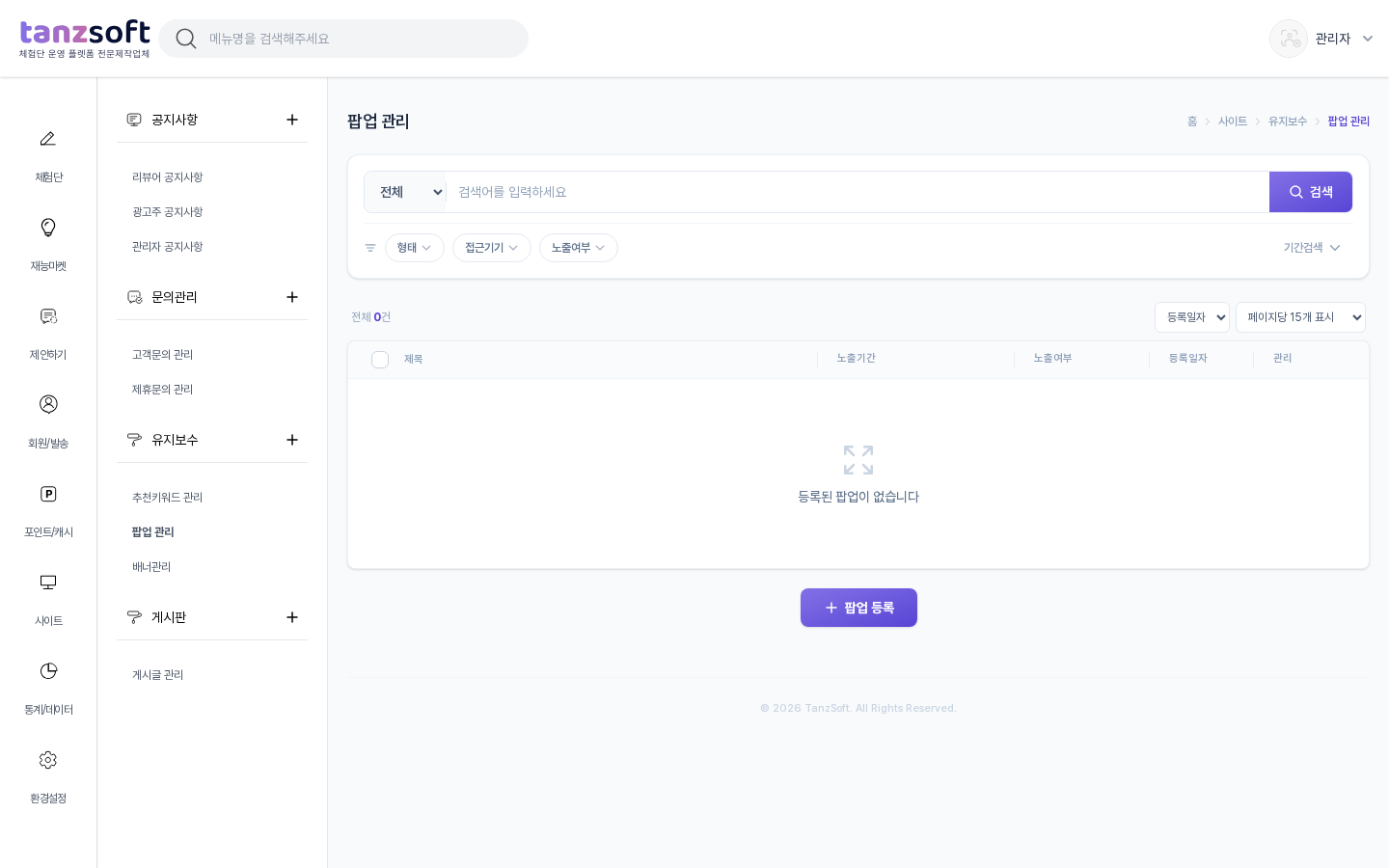The width and height of the screenshot is (1389, 868).
Task: Click the 팝업 등록 button
Action: (x=858, y=608)
